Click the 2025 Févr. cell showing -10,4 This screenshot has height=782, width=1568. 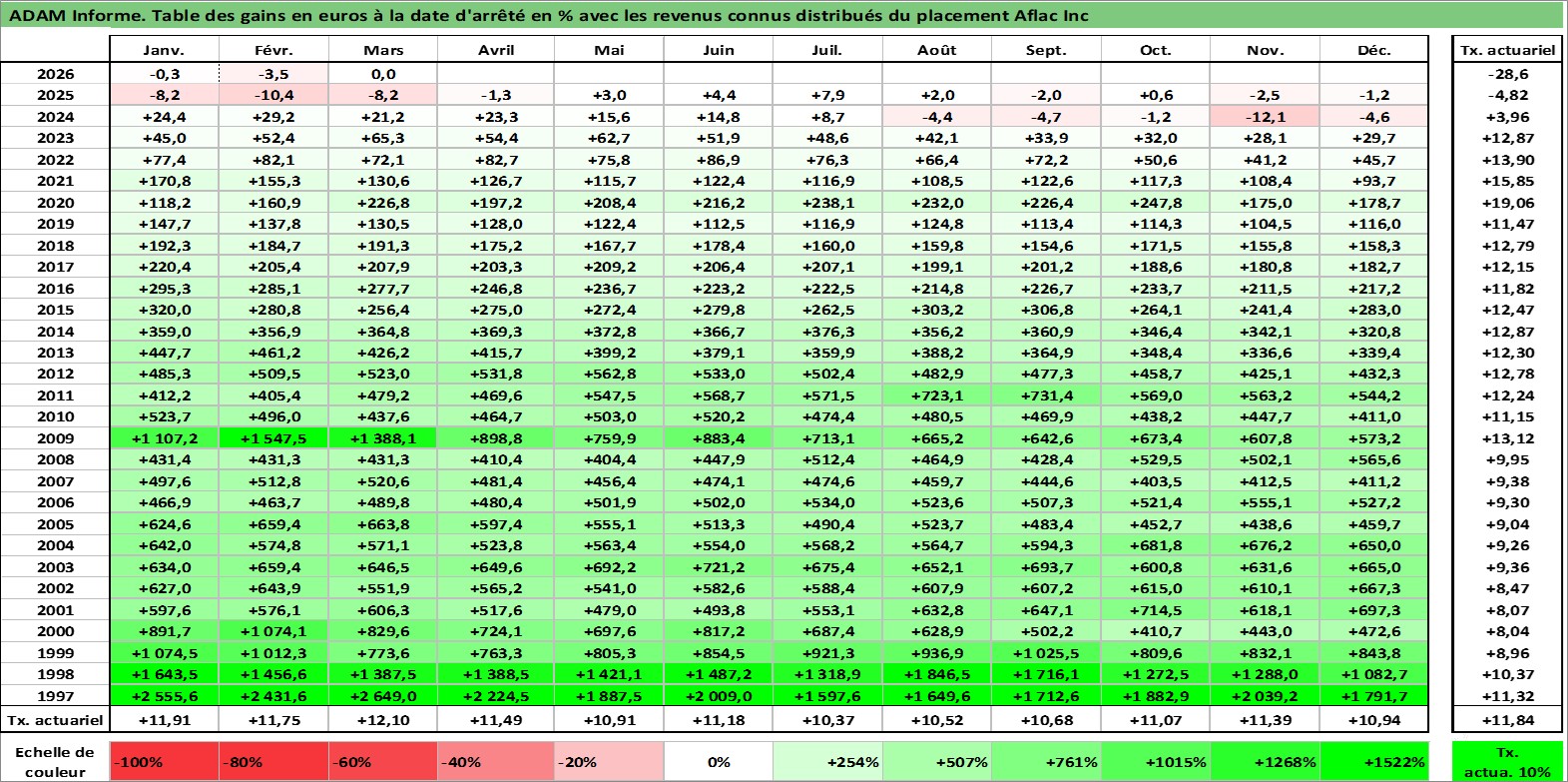coord(273,95)
